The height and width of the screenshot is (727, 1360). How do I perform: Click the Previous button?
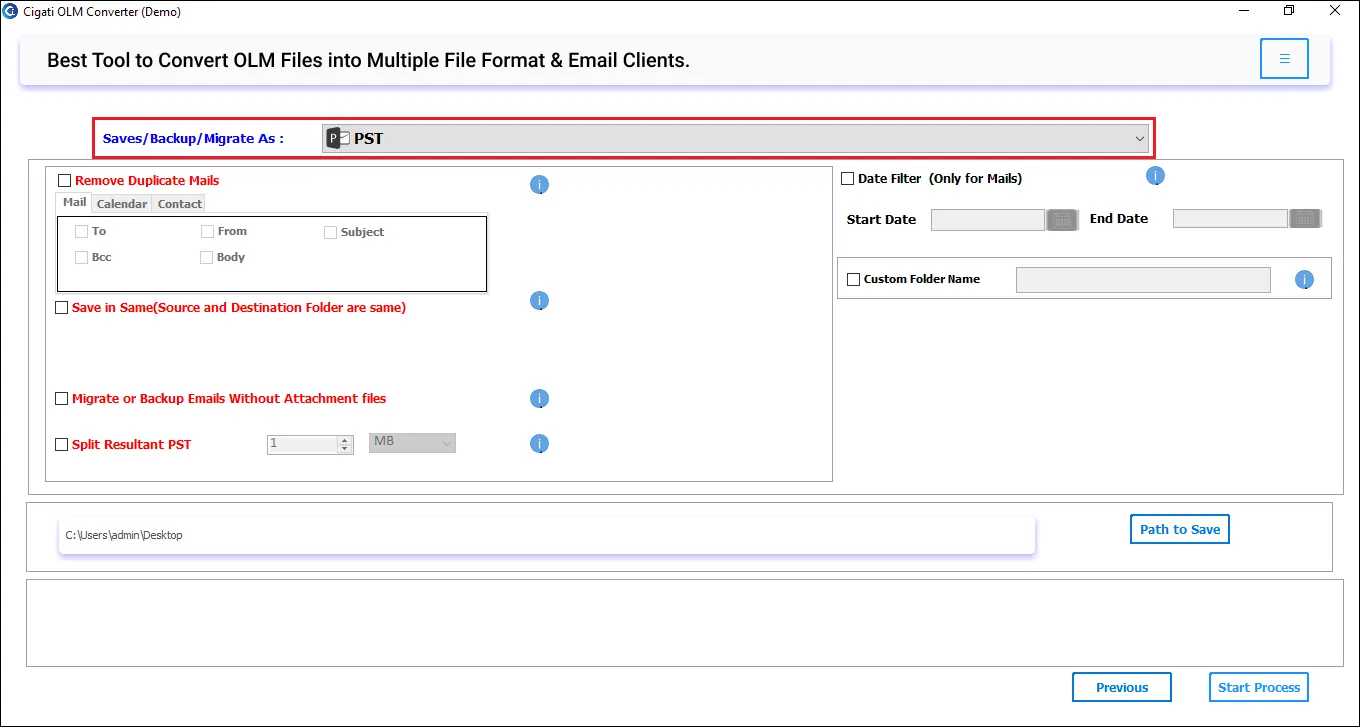(1122, 687)
